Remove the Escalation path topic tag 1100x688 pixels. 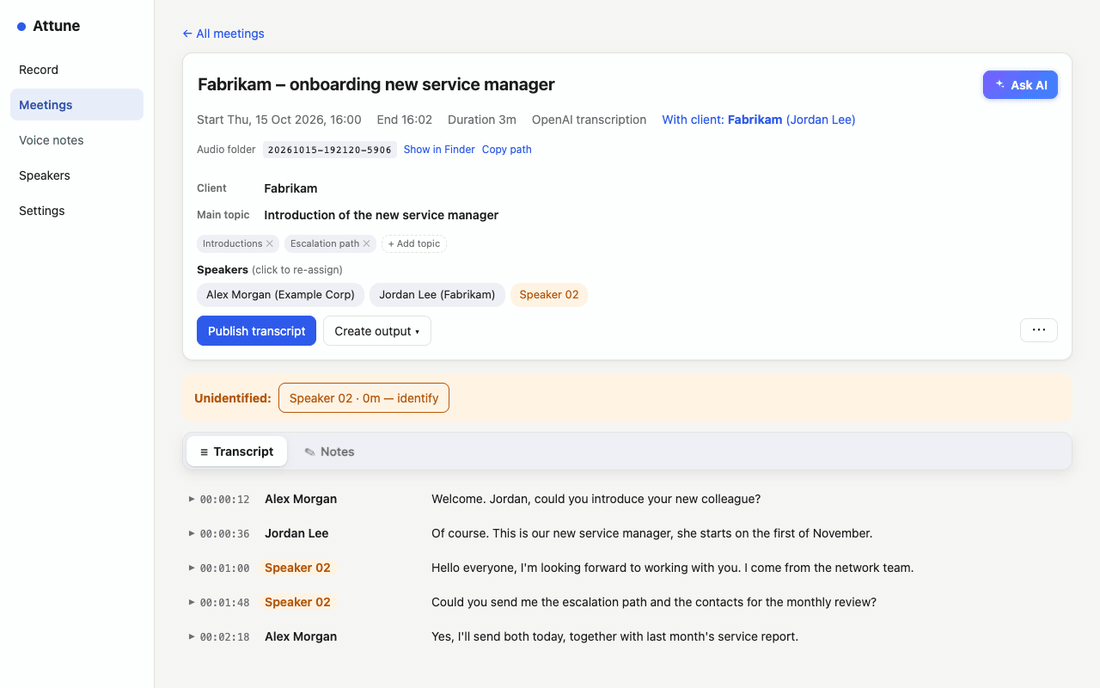(x=366, y=243)
